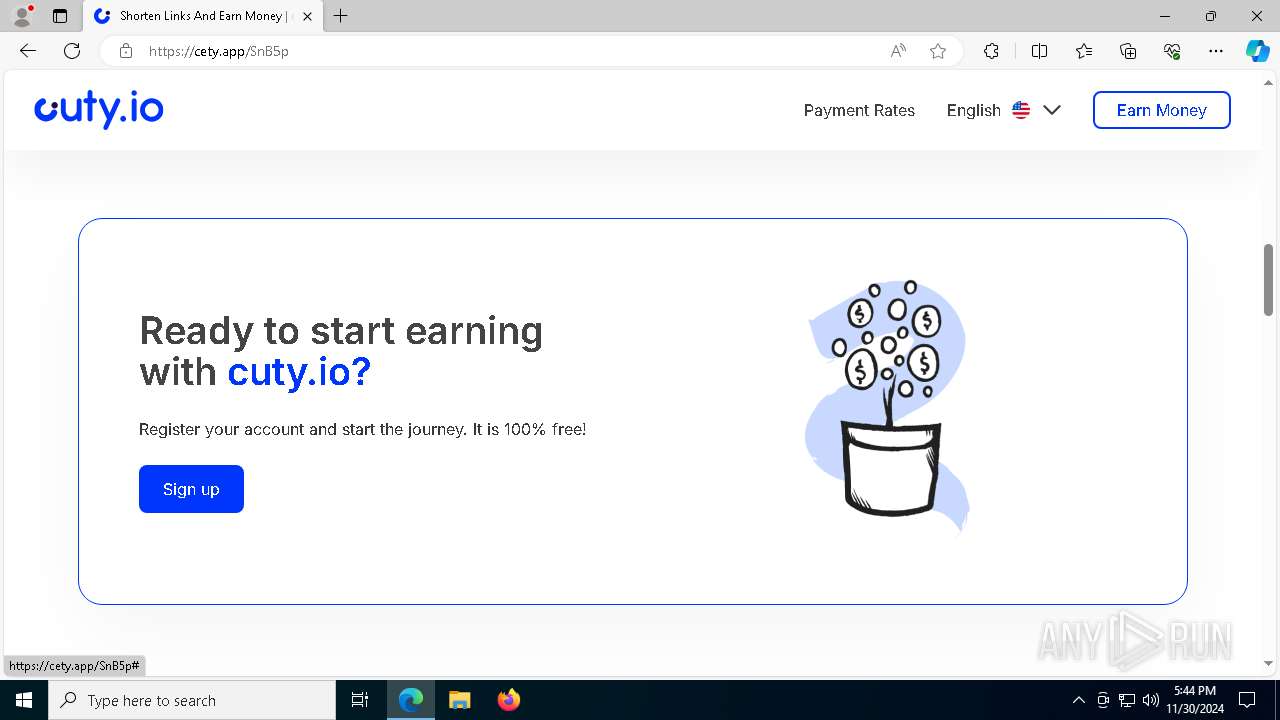
Task: Open the taskbar clock and date
Action: (x=1195, y=700)
